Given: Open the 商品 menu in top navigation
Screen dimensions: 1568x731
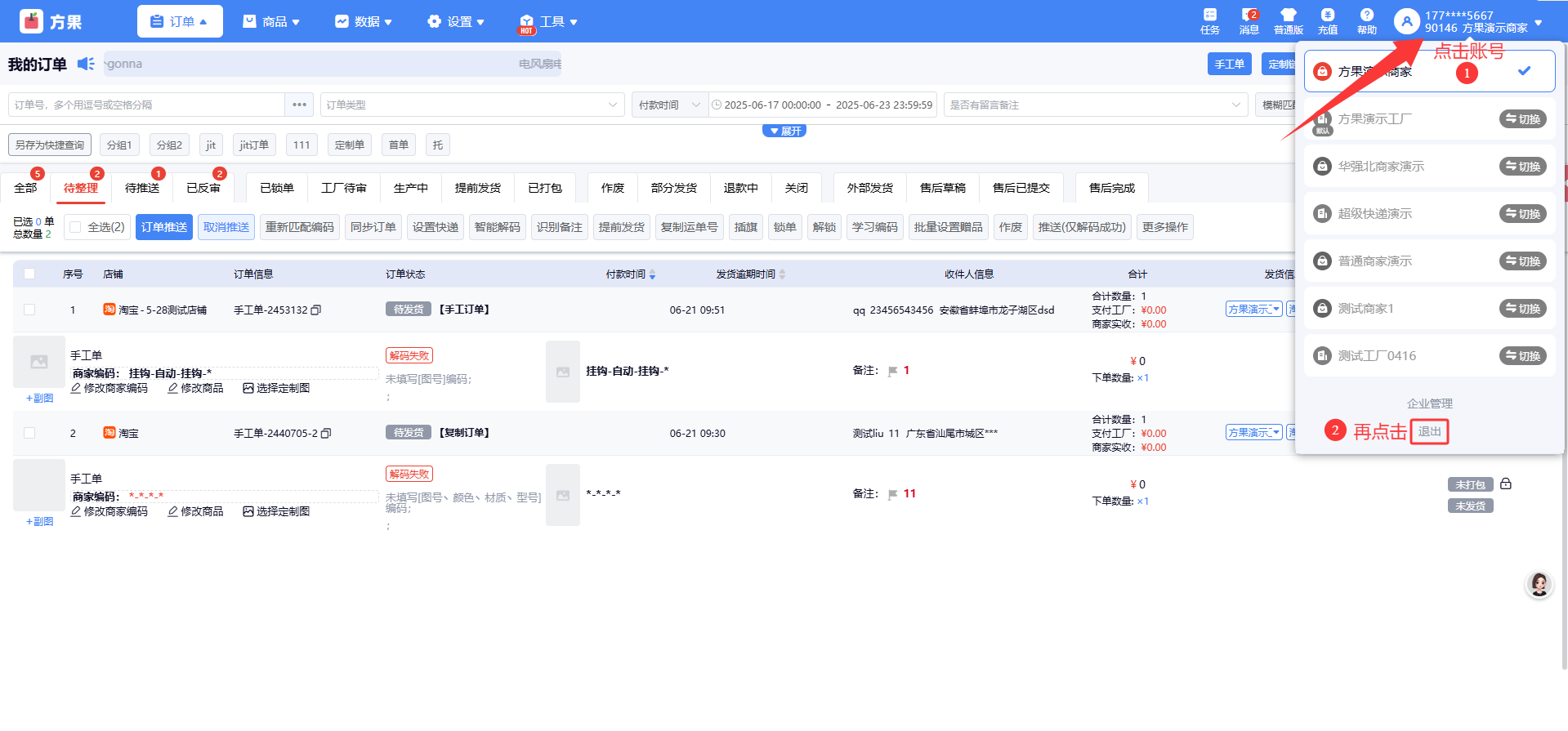Looking at the screenshot, I should pyautogui.click(x=272, y=21).
